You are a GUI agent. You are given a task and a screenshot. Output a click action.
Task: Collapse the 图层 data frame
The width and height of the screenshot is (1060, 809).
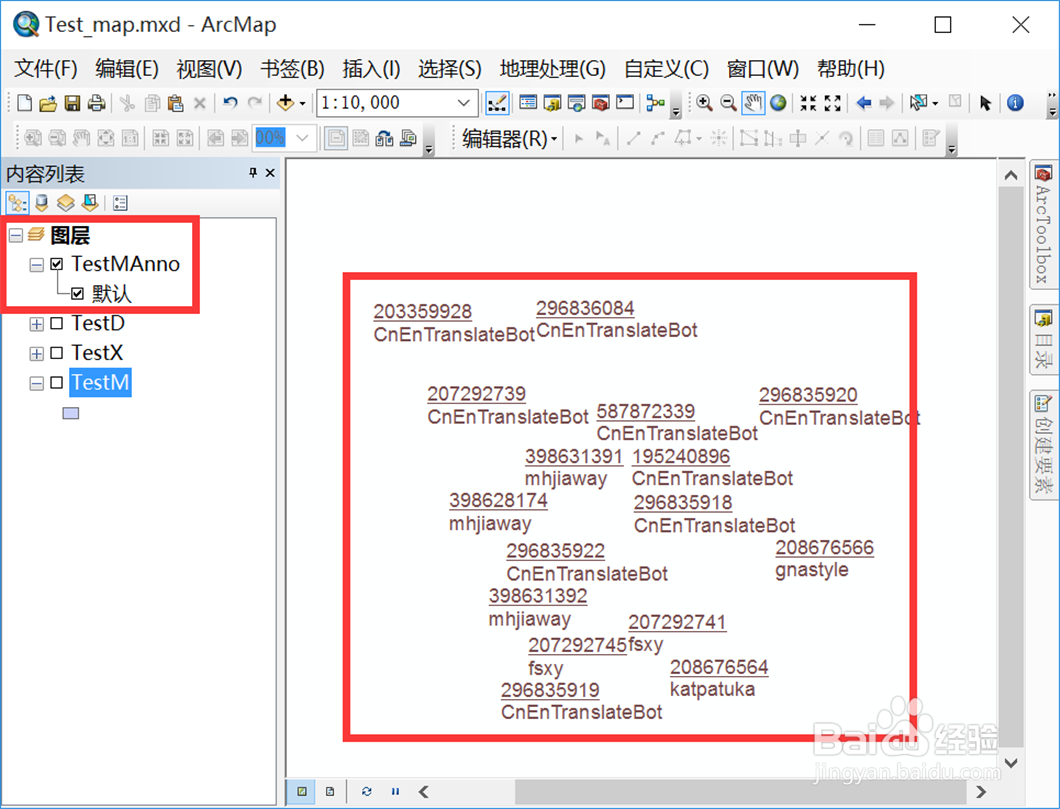(x=16, y=235)
